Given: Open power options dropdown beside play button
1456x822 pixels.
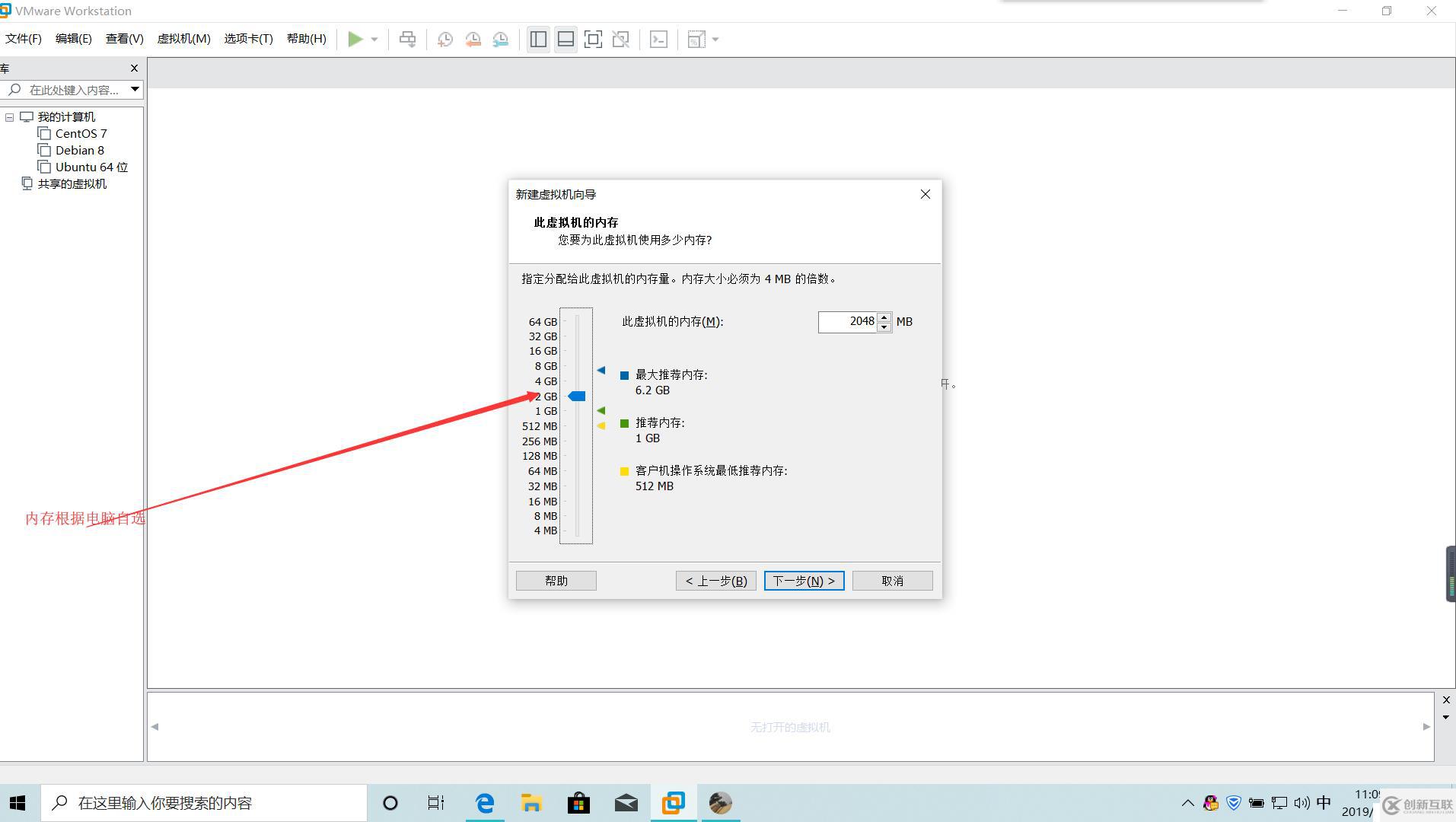Looking at the screenshot, I should point(374,40).
